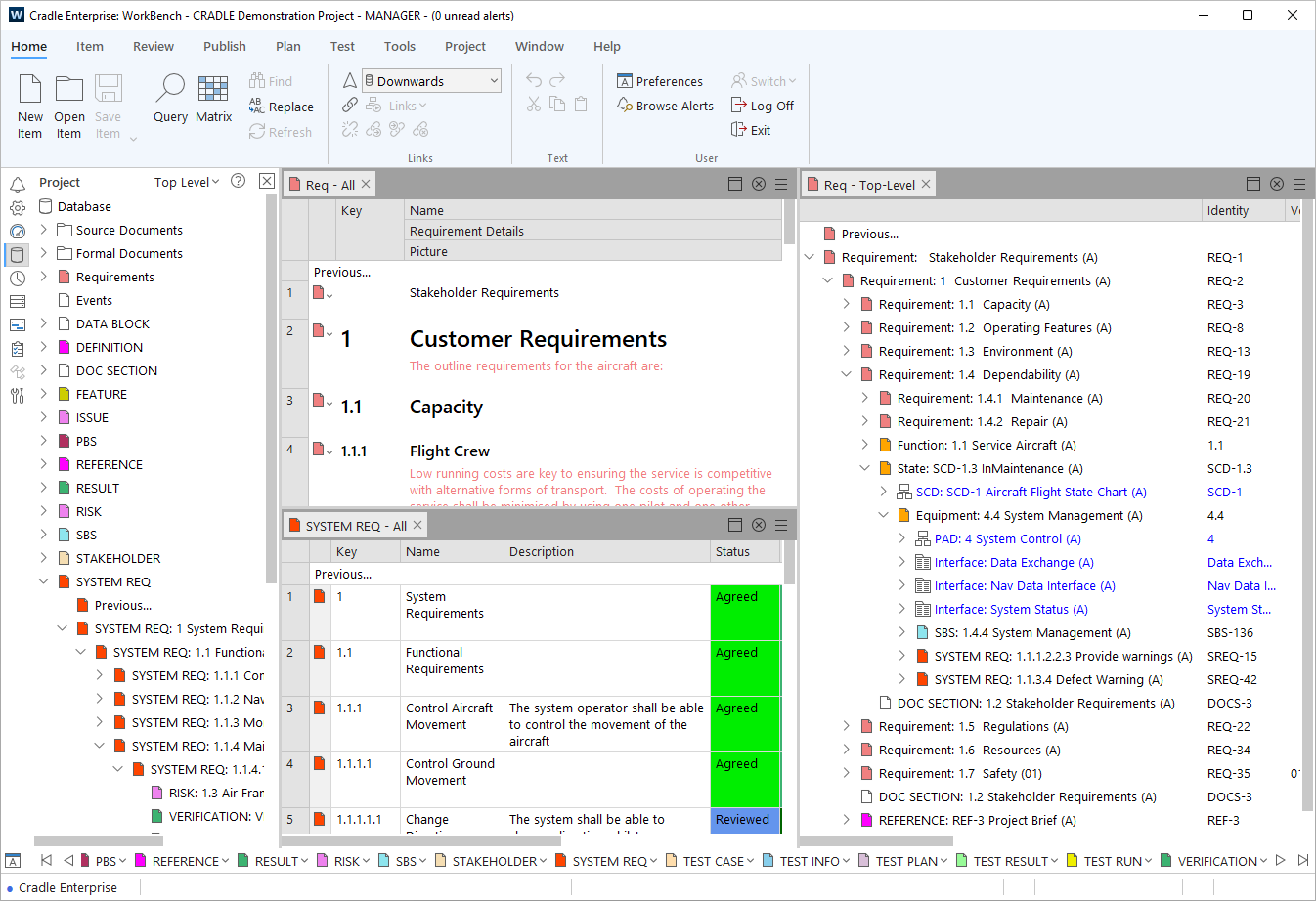Screen dimensions: 1316x901
Task: Open the Top Level dropdown in Project panel
Action: (187, 182)
